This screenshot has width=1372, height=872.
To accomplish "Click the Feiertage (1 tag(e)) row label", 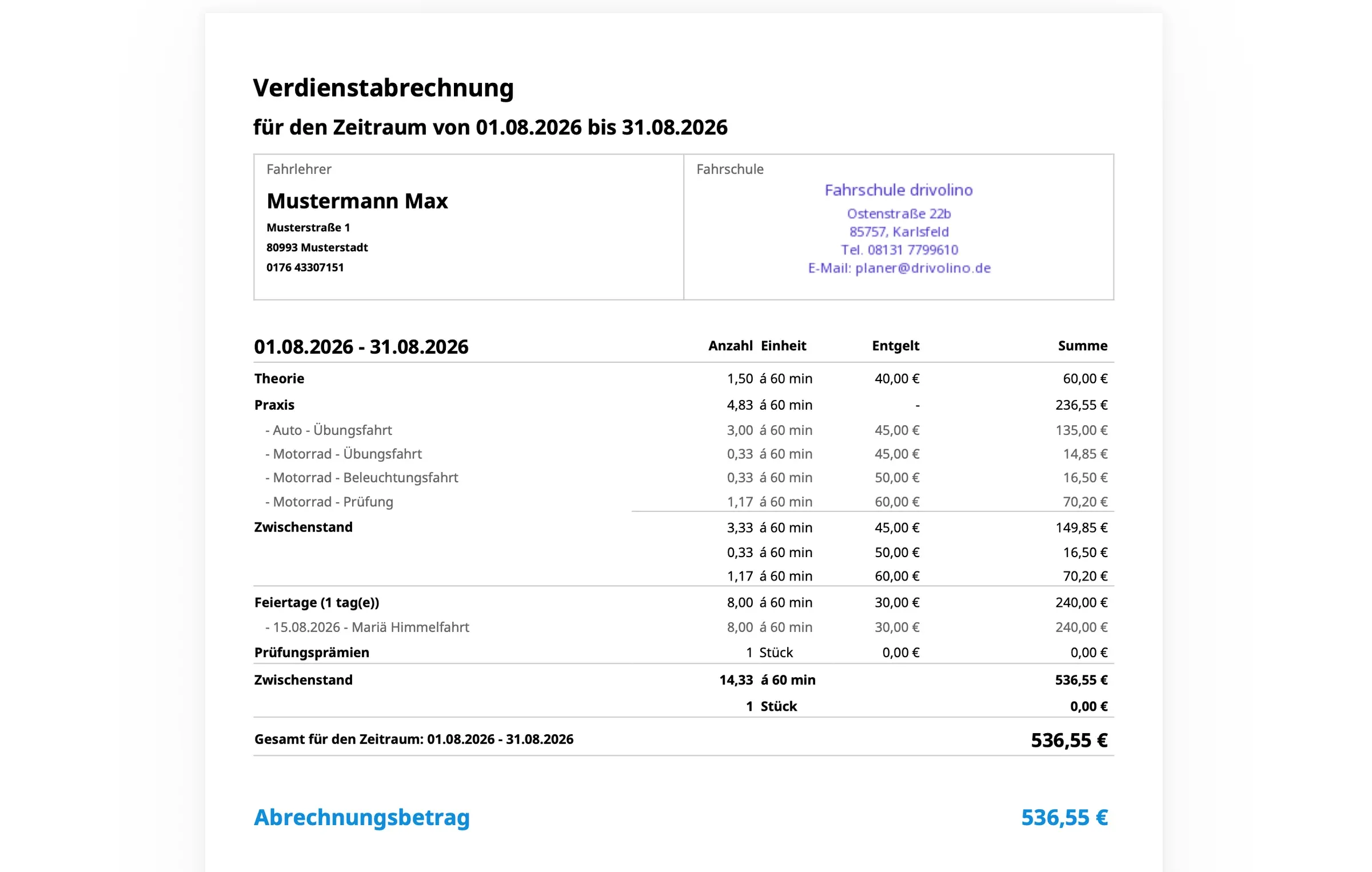I will pos(317,602).
